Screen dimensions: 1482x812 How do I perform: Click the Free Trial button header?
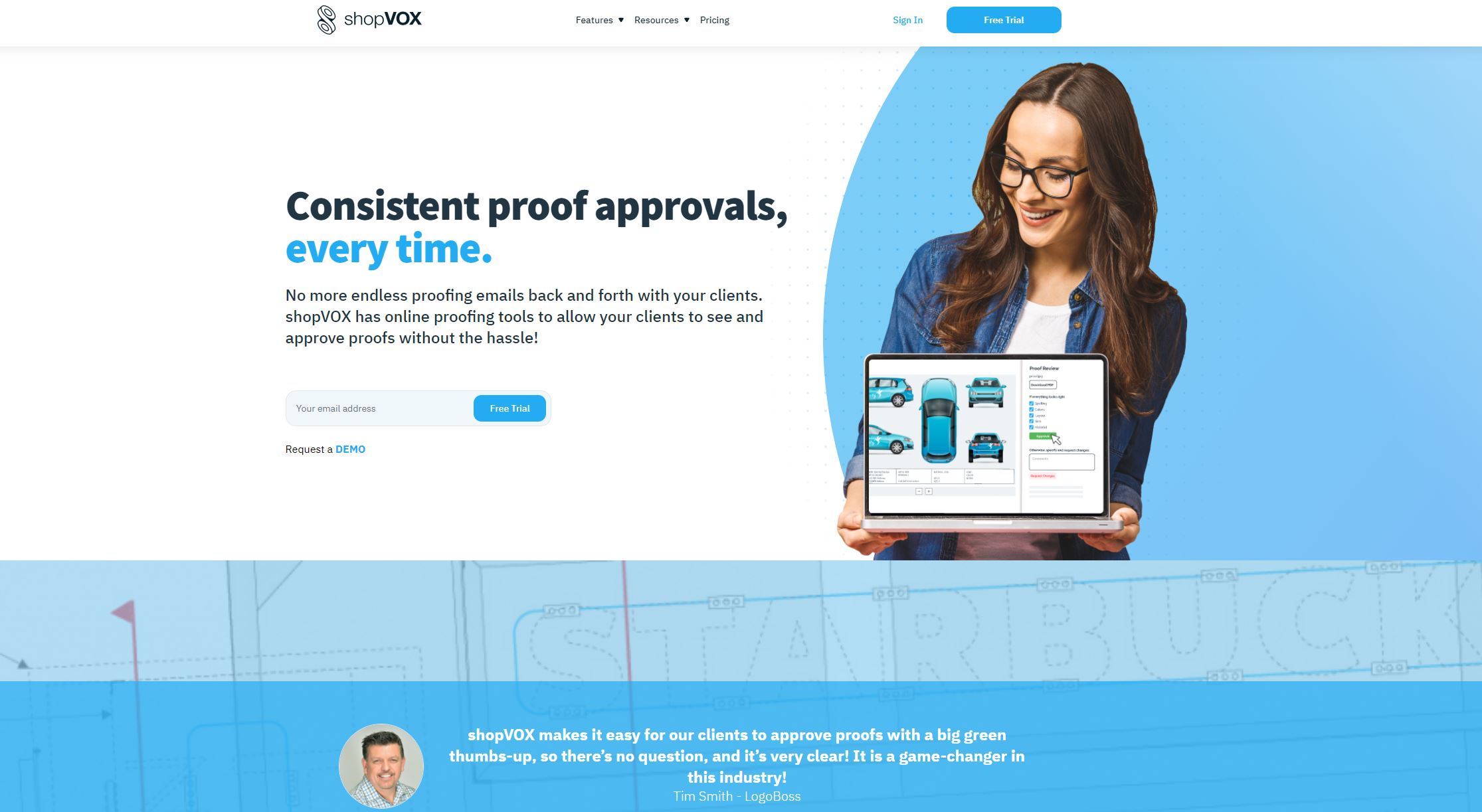[1003, 19]
